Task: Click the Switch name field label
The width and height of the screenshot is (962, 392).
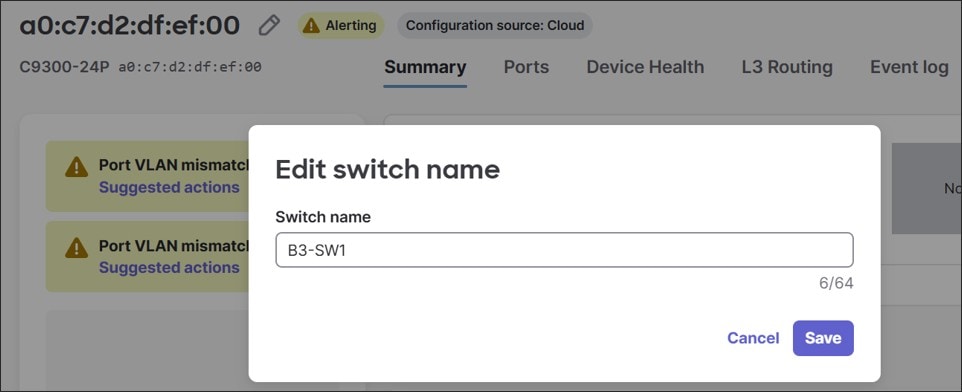Action: pos(323,217)
